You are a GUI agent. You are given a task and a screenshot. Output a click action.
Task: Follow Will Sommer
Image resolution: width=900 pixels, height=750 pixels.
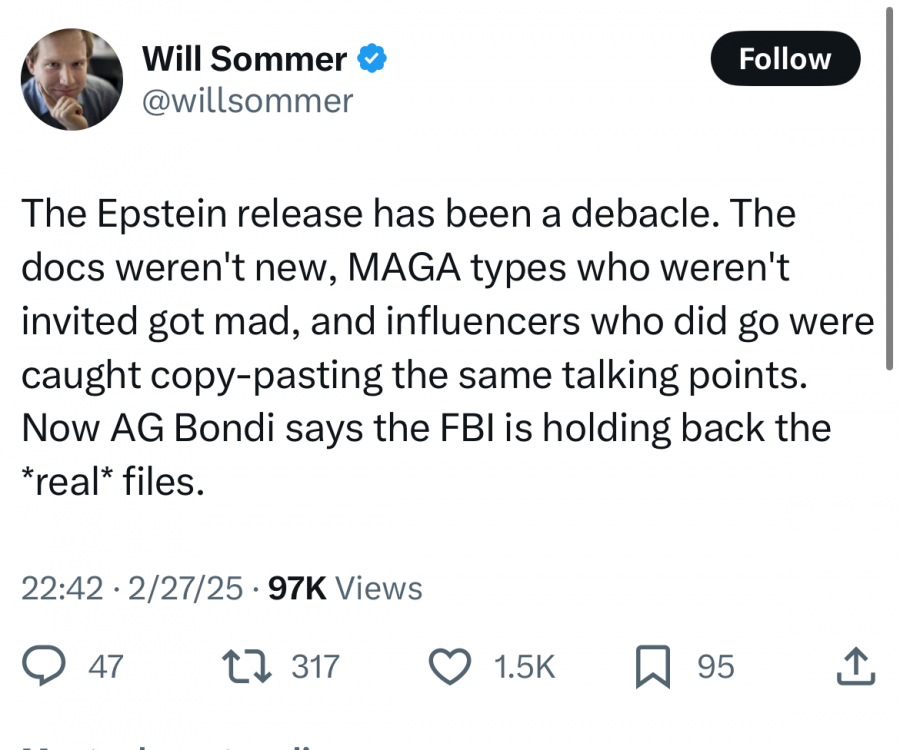(x=785, y=59)
